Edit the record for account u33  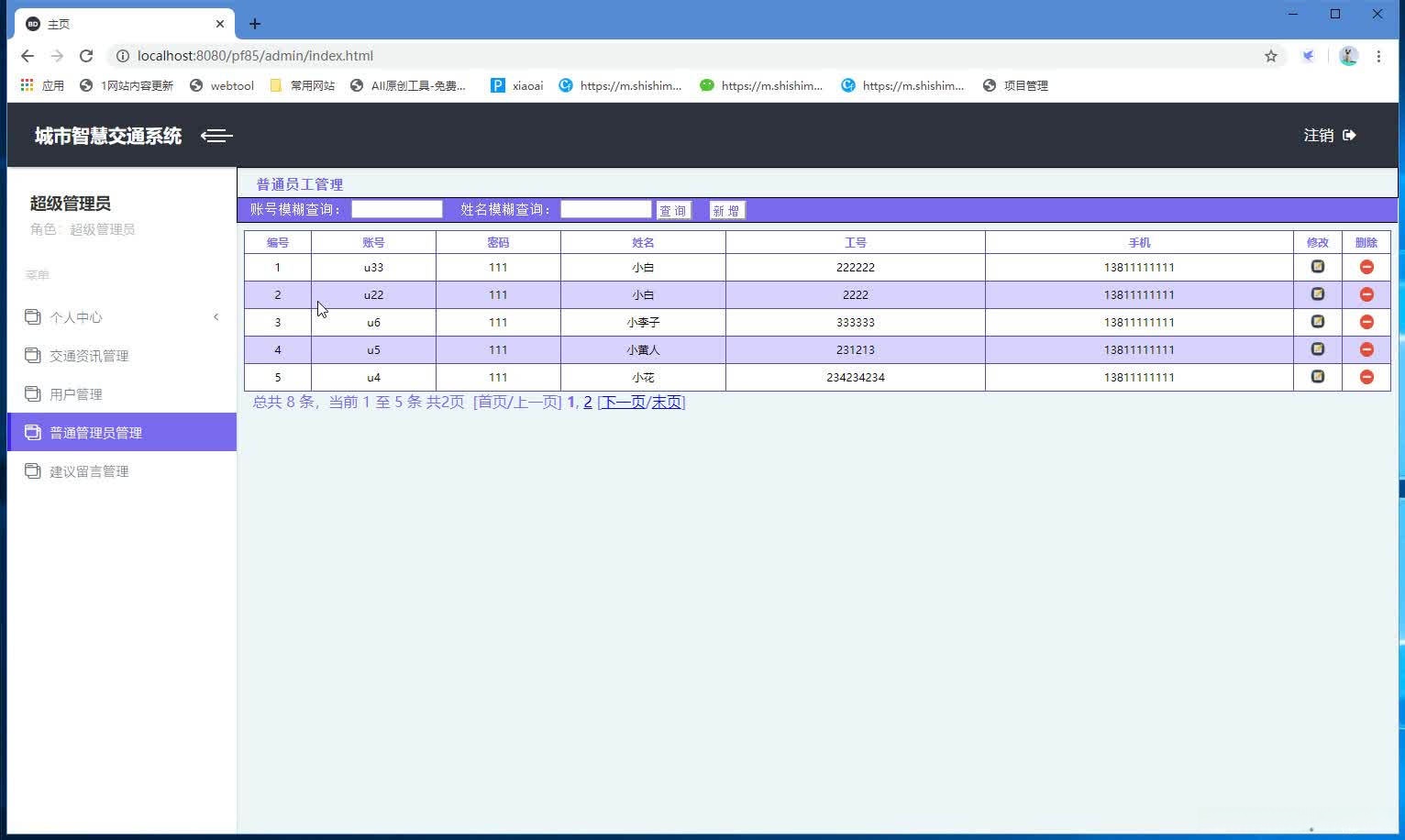click(x=1318, y=267)
